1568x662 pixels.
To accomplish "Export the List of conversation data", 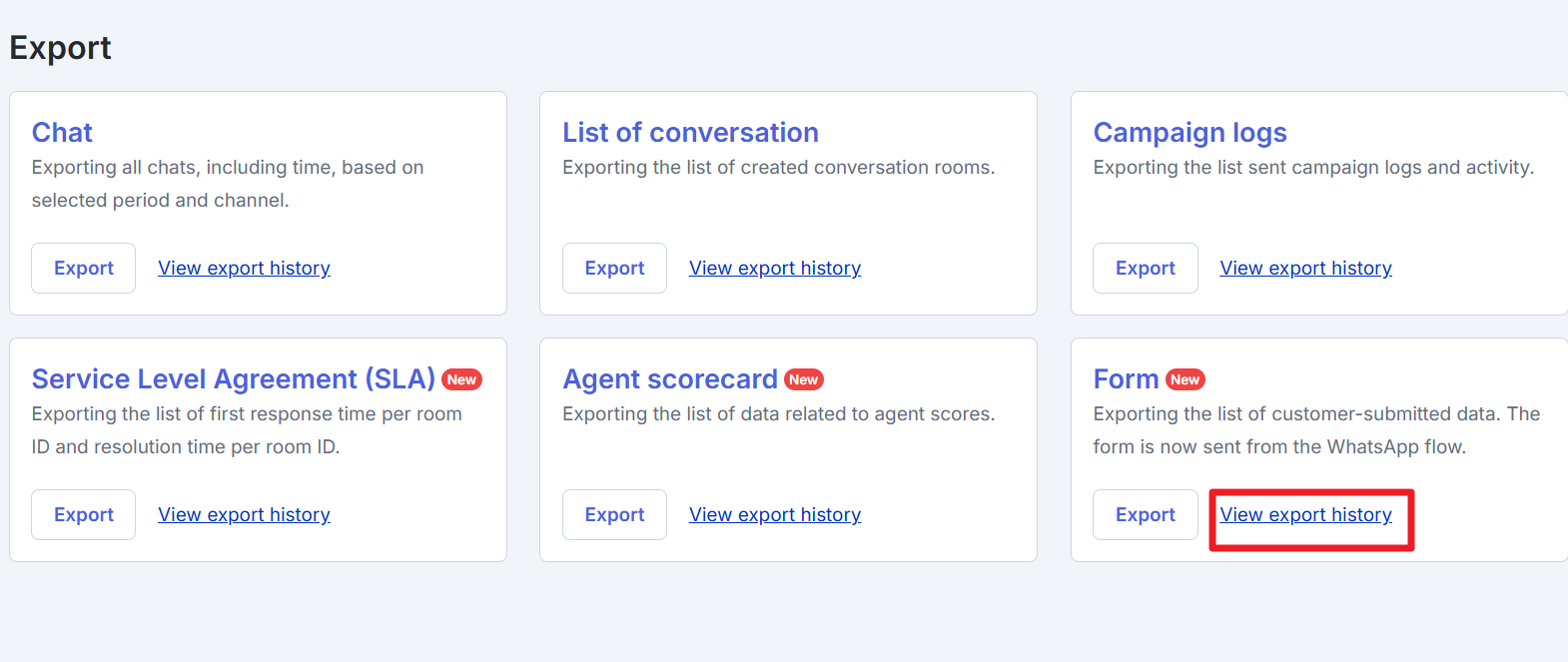I will click(614, 268).
